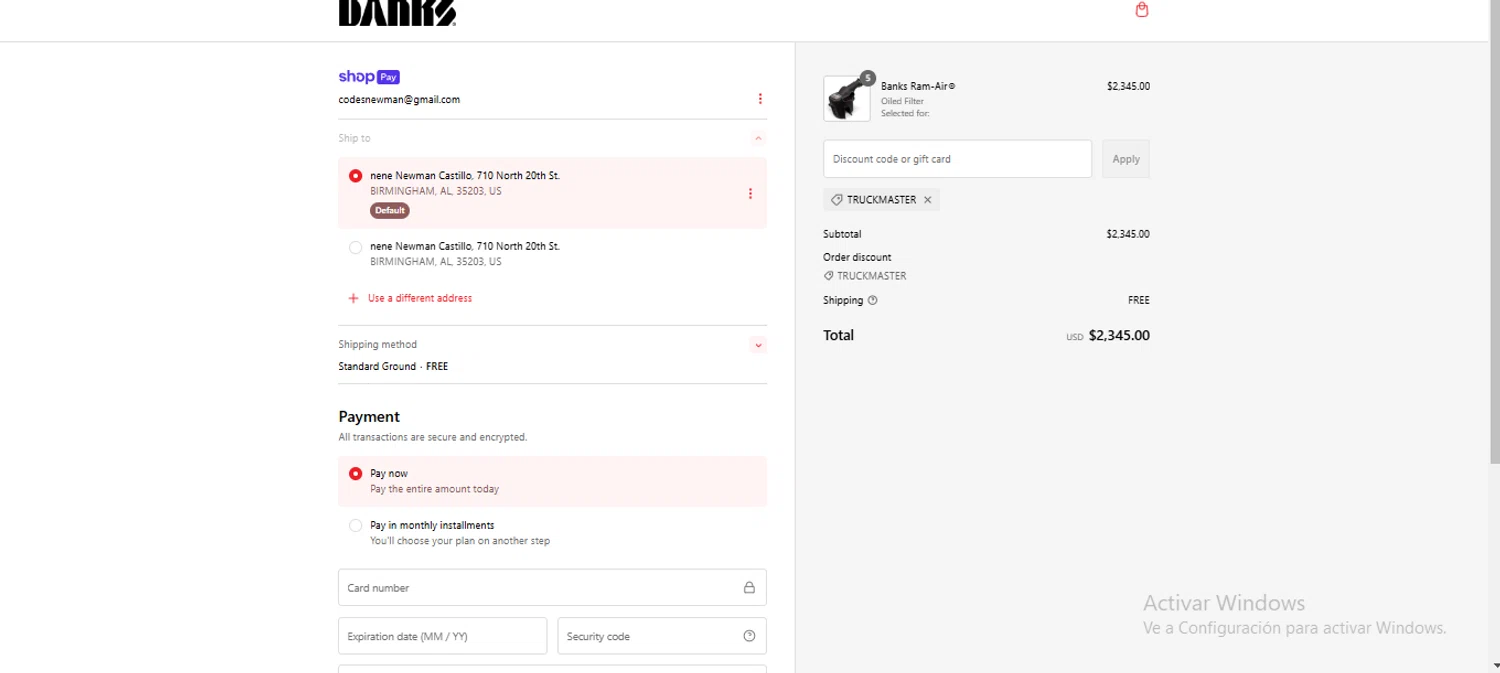Screen dimensions: 1500x673
Task: Use a different address link
Action: (x=420, y=298)
